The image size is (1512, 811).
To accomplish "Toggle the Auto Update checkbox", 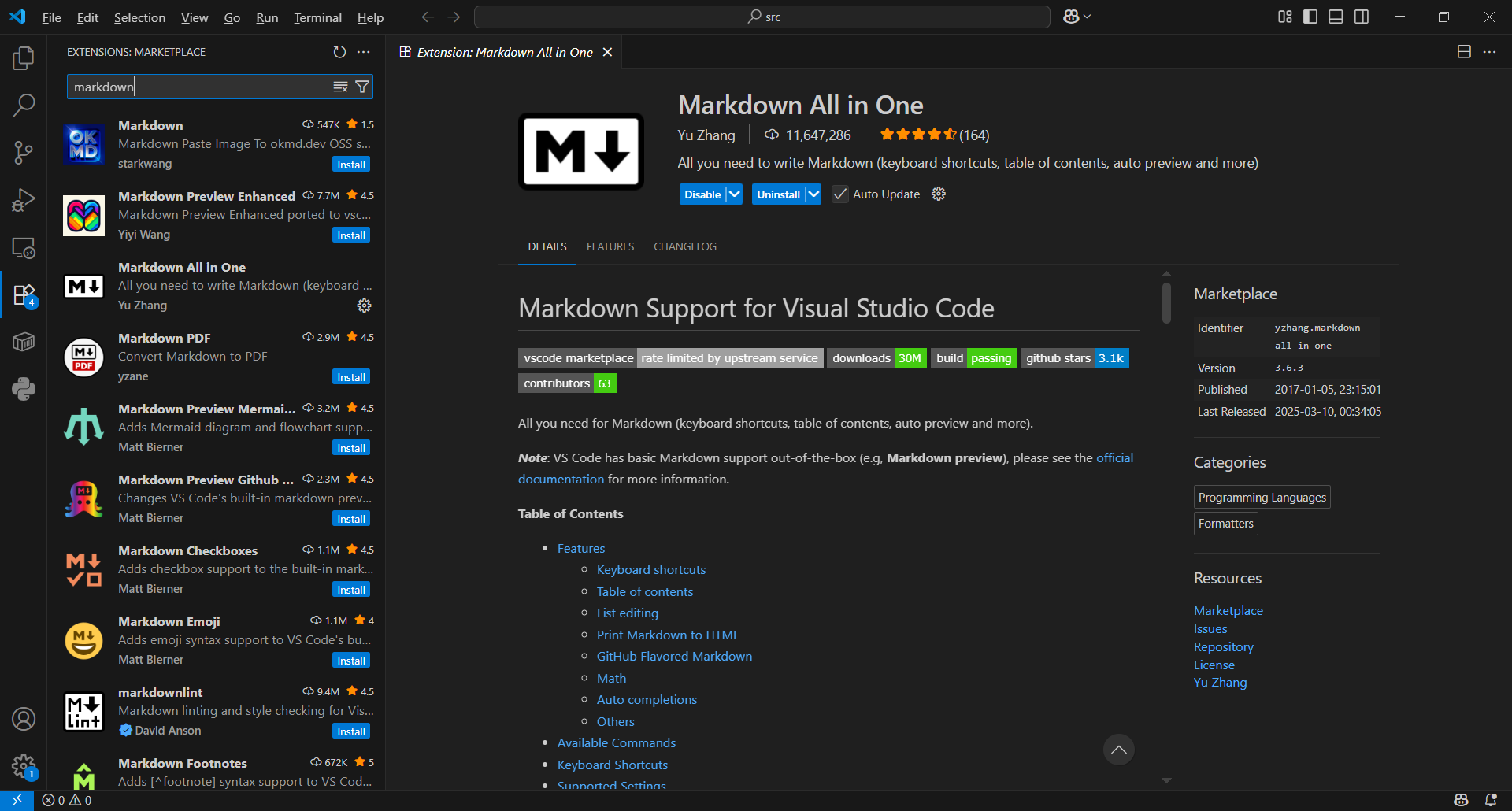I will tap(840, 194).
